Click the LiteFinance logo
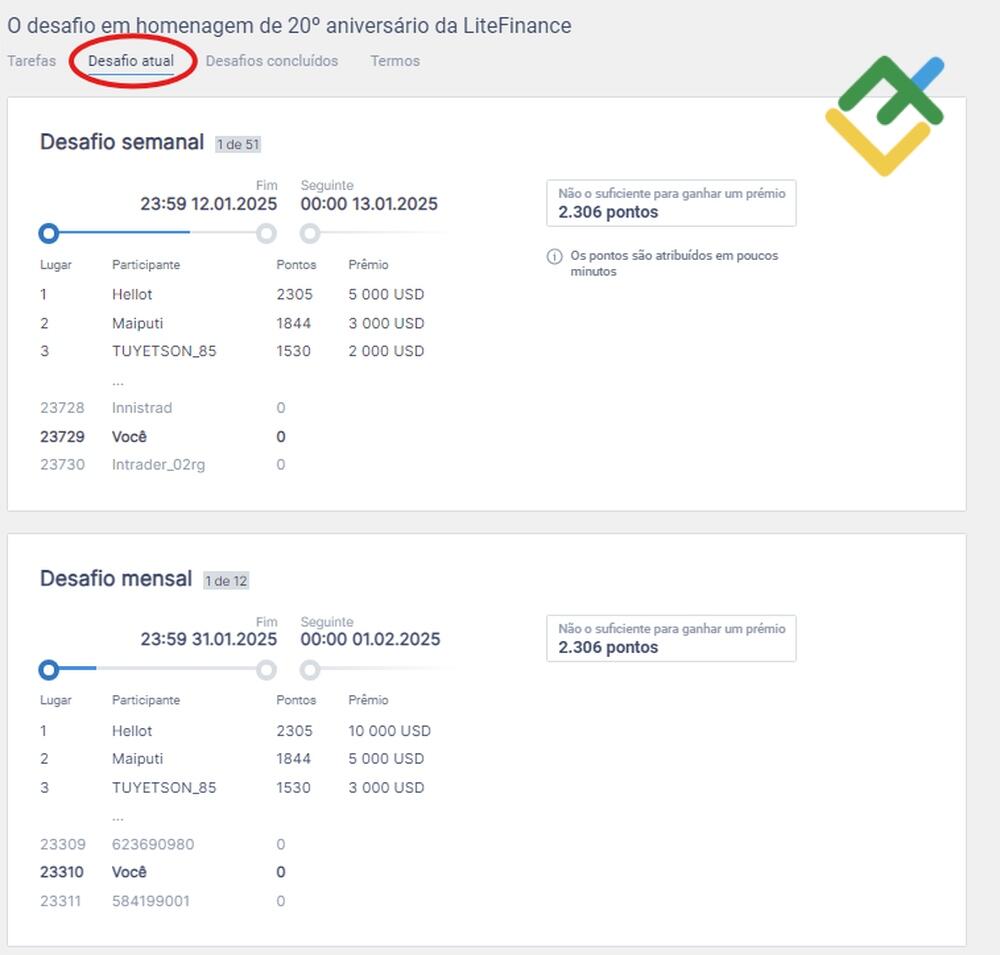Screen dimensions: 1000x955 point(885,115)
